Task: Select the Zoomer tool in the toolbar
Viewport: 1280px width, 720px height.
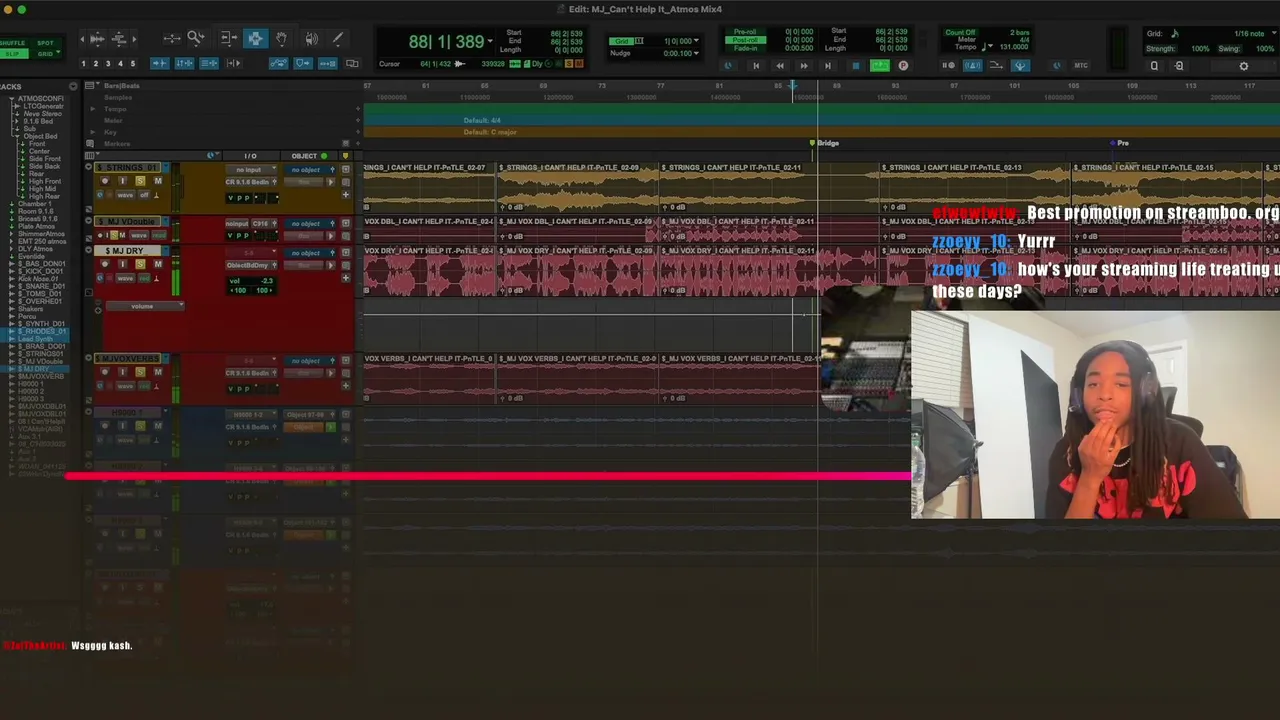Action: pyautogui.click(x=196, y=39)
